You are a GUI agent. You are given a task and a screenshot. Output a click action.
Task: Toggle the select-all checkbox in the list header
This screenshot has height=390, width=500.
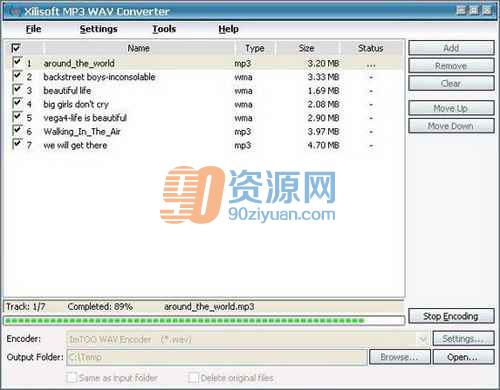16,48
